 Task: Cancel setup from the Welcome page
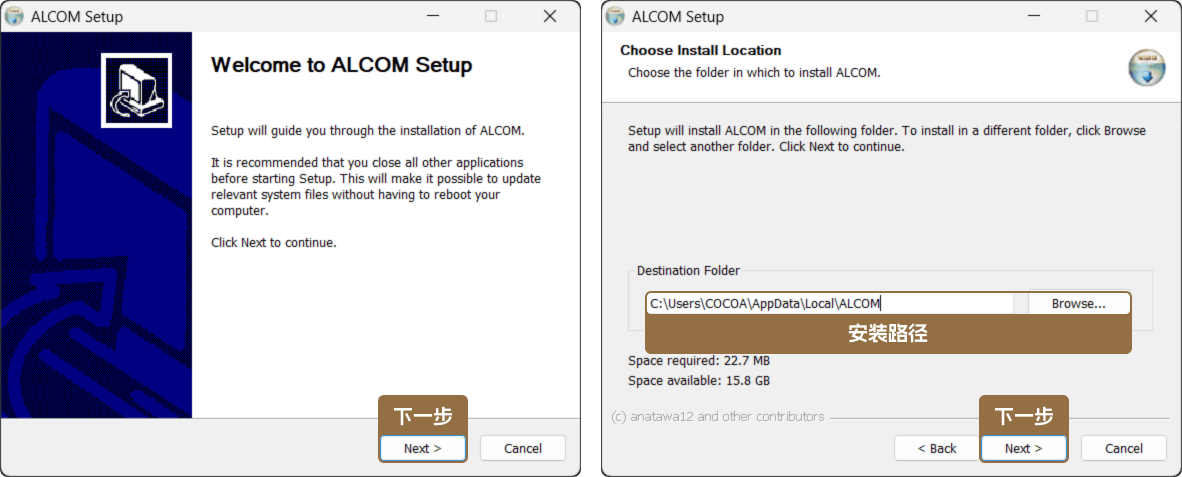coord(523,448)
